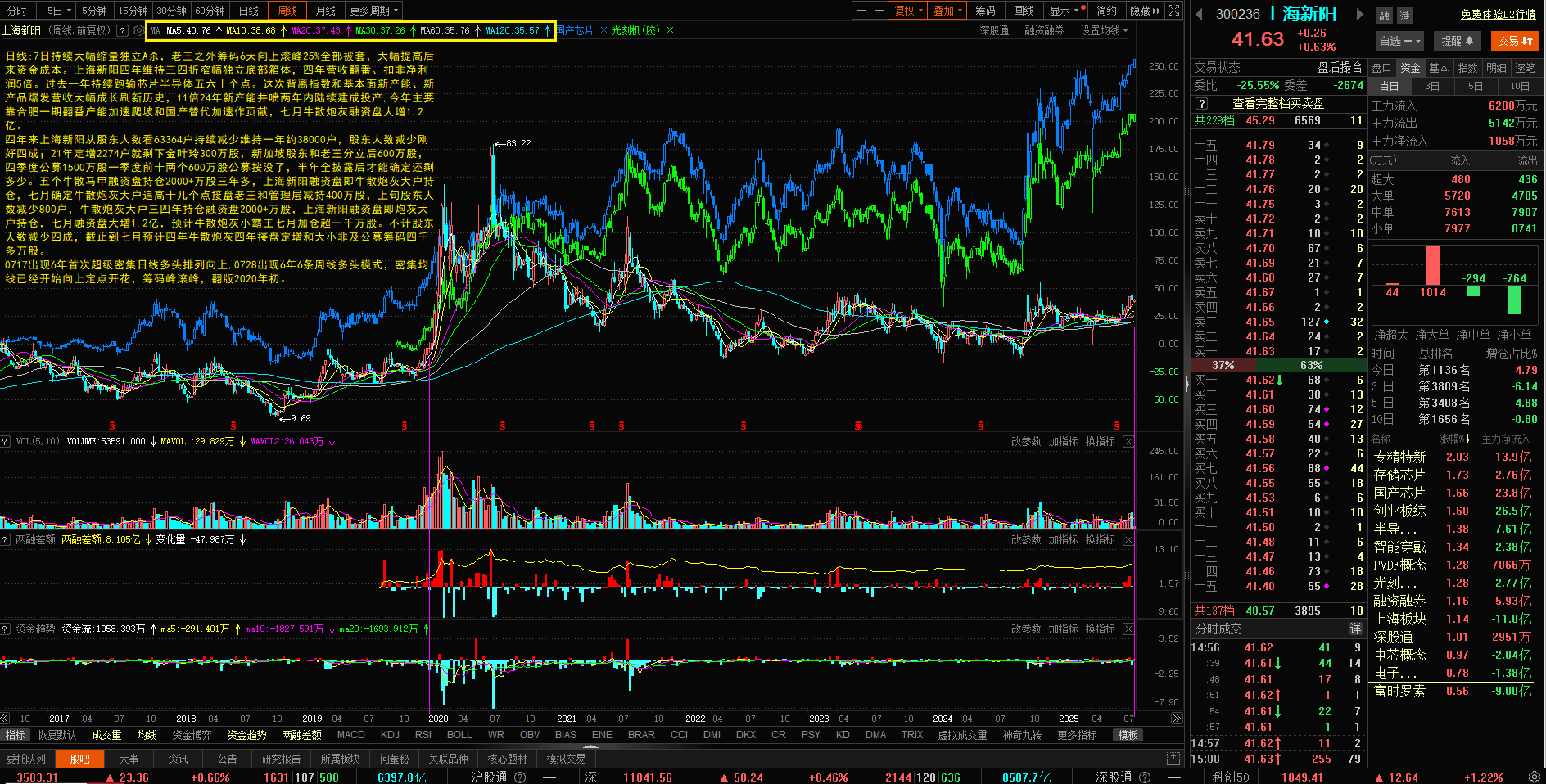This screenshot has width=1546, height=784.
Task: Close the VOL indicator panel
Action: click(1128, 441)
